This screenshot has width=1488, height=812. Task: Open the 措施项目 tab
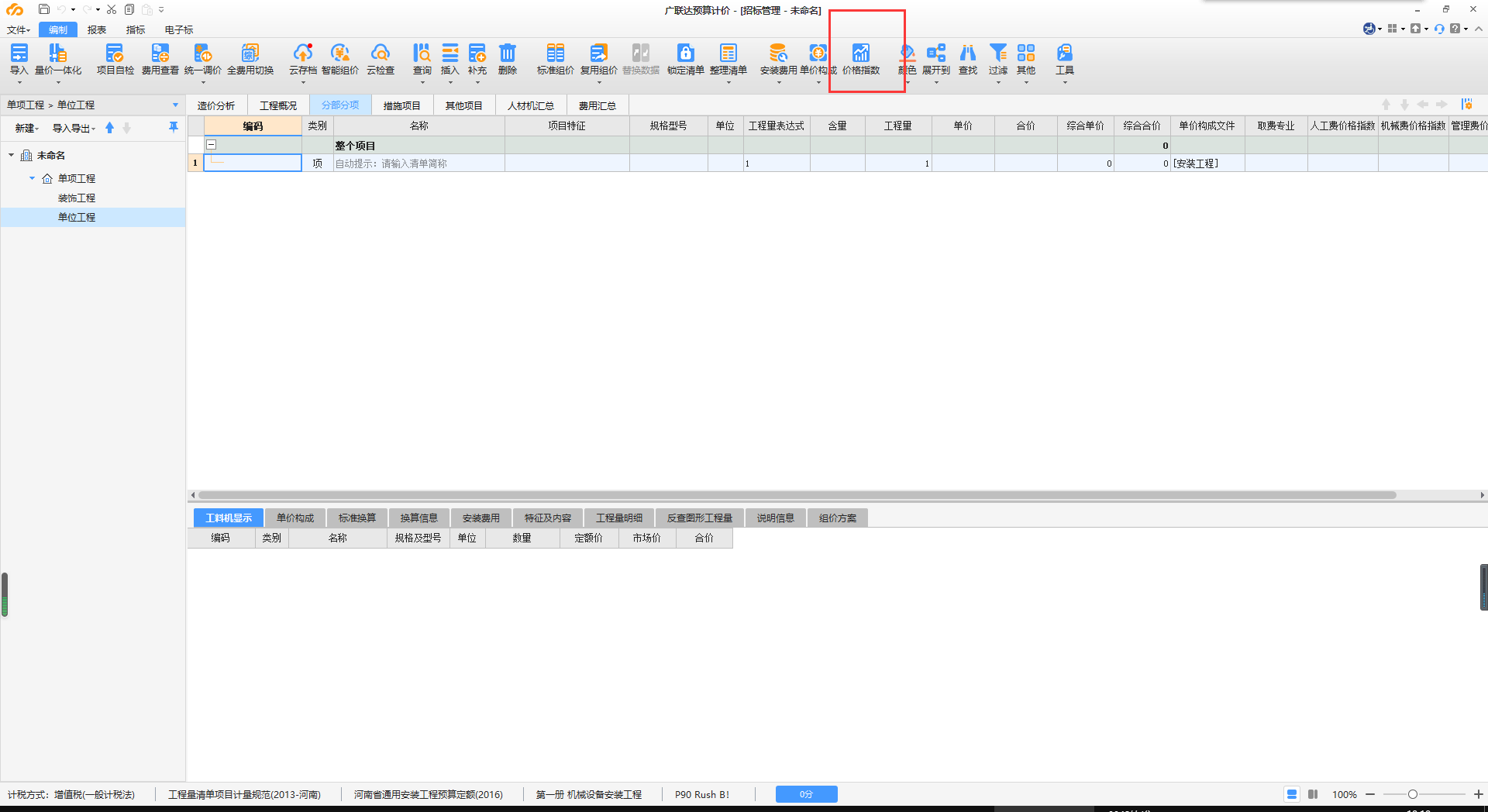[x=401, y=105]
